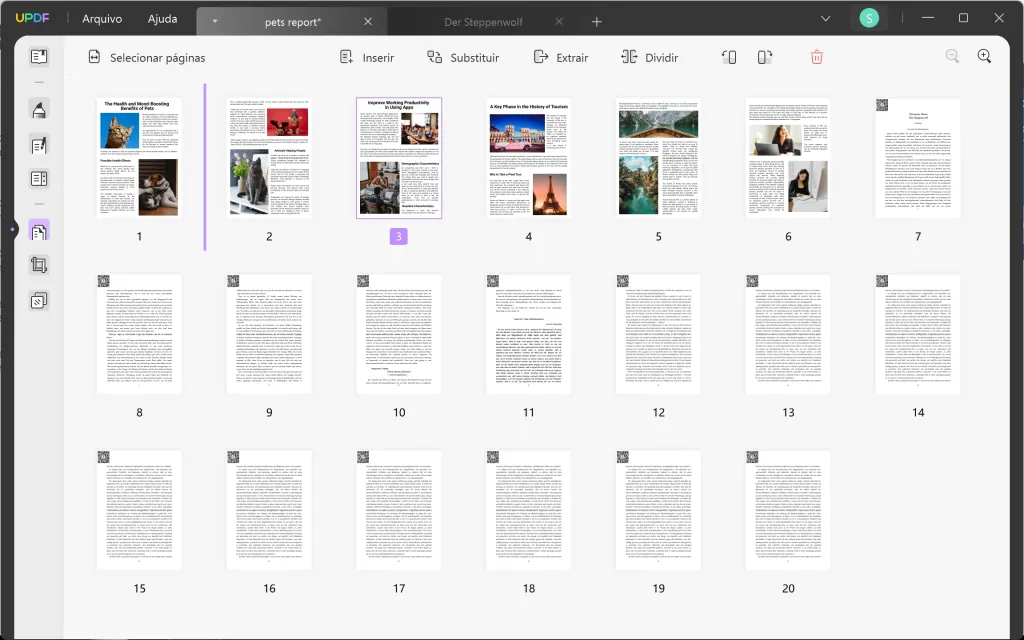Viewport: 1024px width, 640px height.
Task: Select page 18 thumbnail
Action: click(x=528, y=510)
